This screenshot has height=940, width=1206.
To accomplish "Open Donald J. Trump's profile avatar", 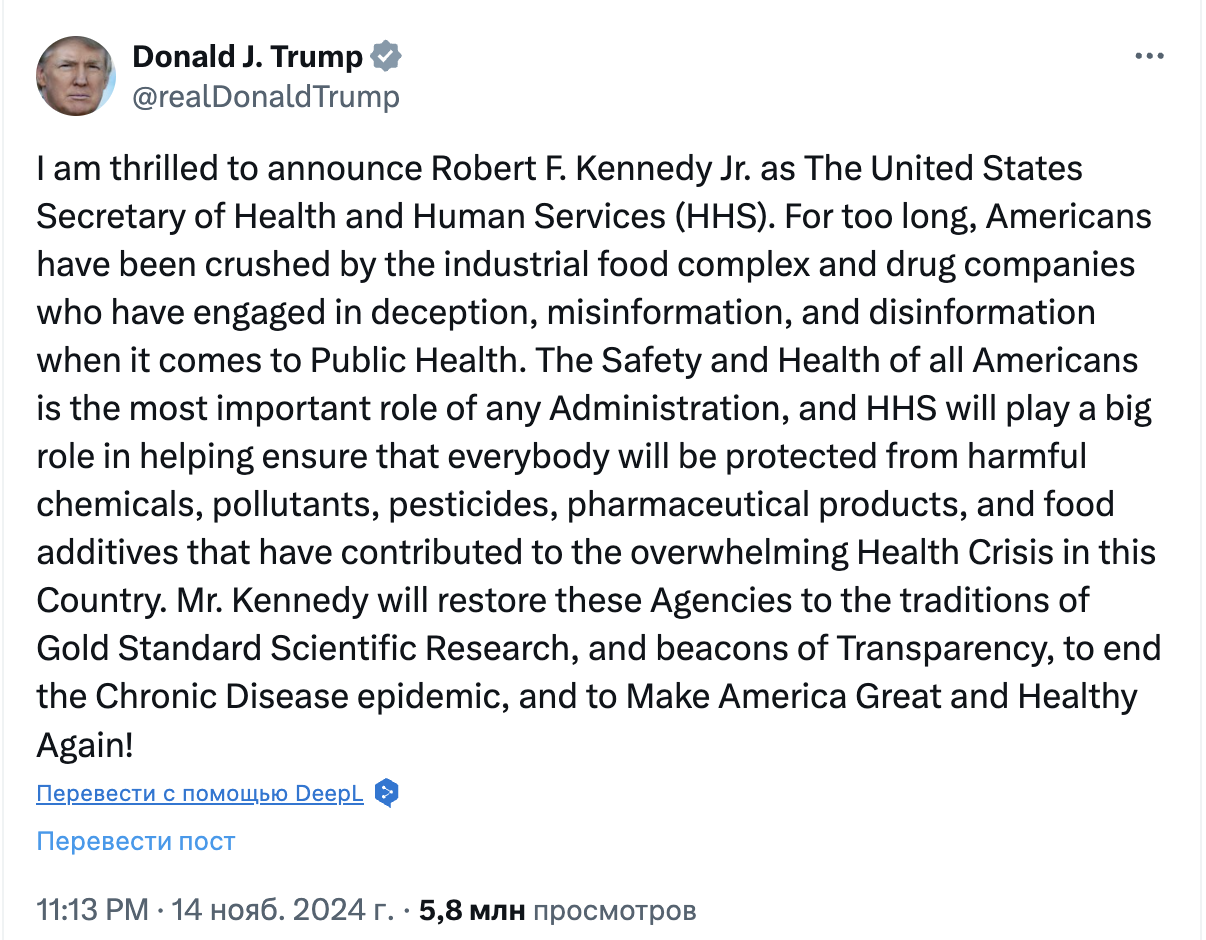I will [75, 76].
